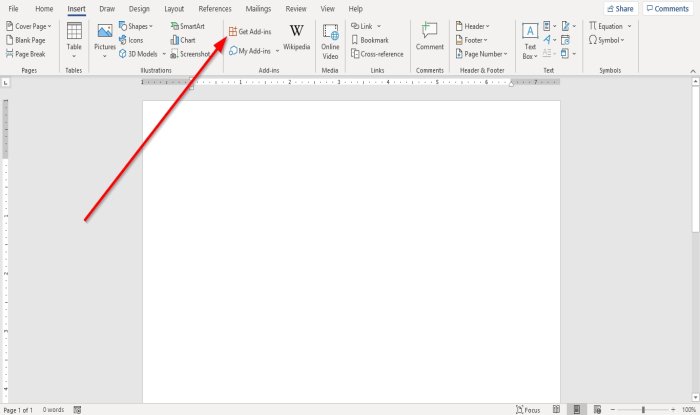Viewport: 700px width, 415px height.
Task: Open the Equation dropdown arrow
Action: pos(629,26)
